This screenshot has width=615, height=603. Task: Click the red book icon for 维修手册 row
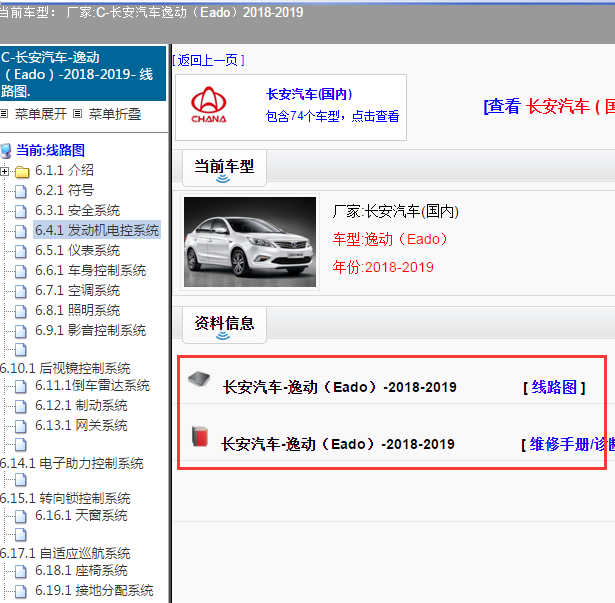coord(200,436)
